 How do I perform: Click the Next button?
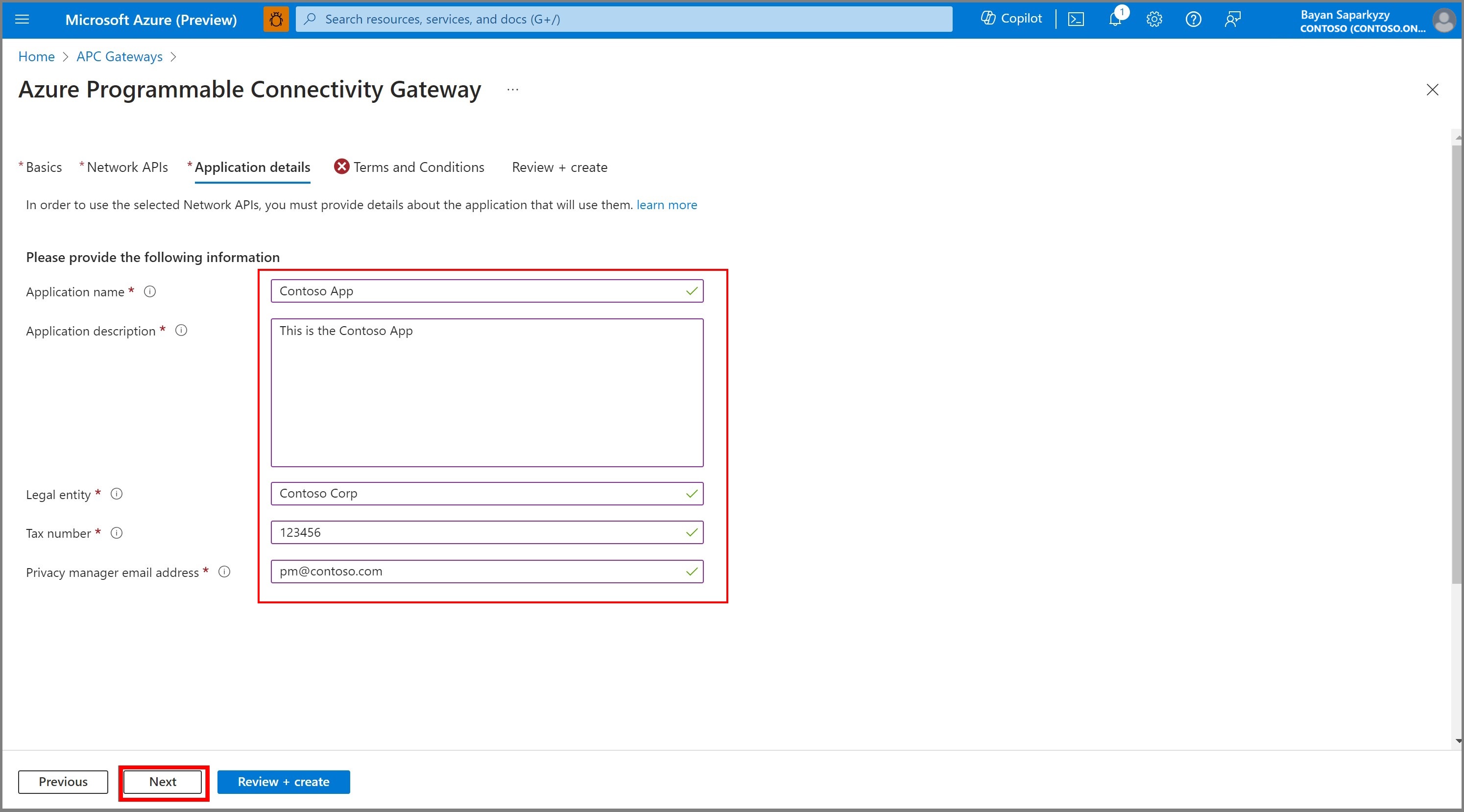coord(163,782)
